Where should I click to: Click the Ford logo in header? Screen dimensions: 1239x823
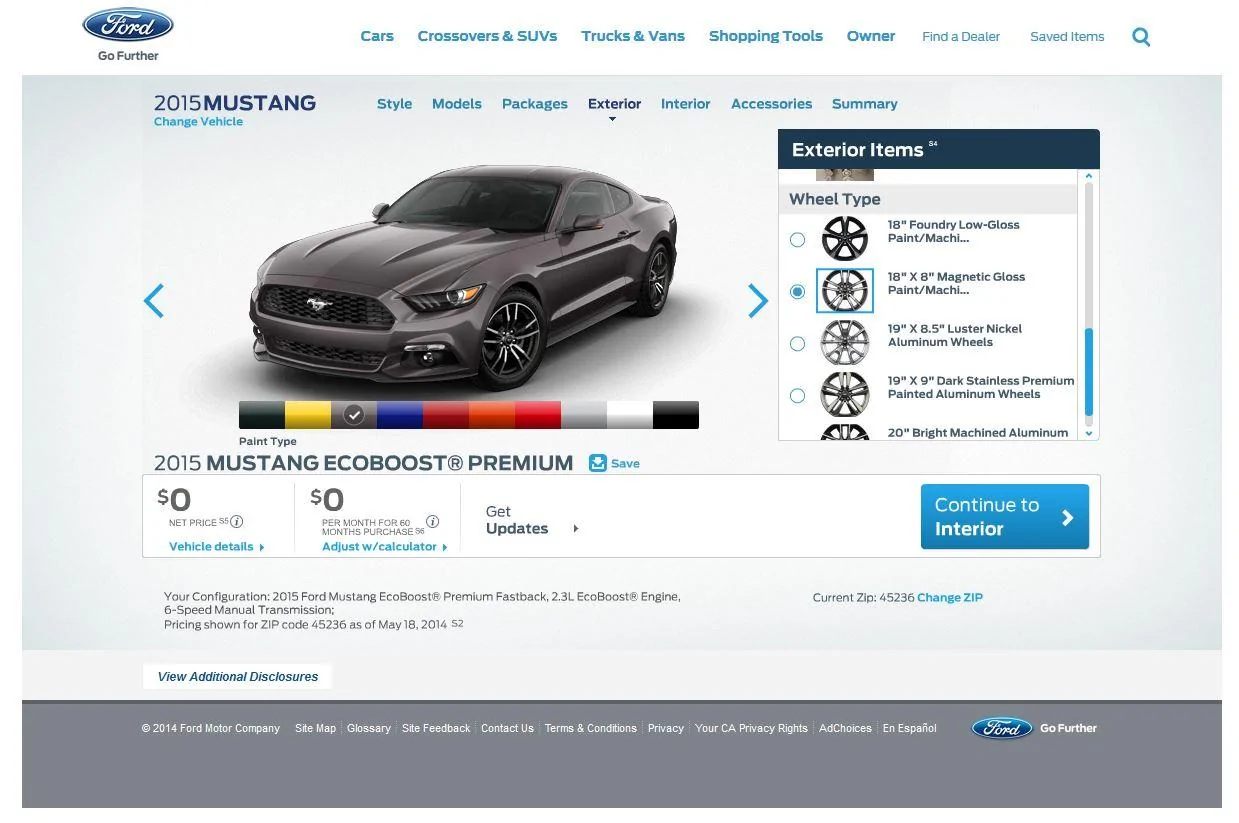pos(128,25)
